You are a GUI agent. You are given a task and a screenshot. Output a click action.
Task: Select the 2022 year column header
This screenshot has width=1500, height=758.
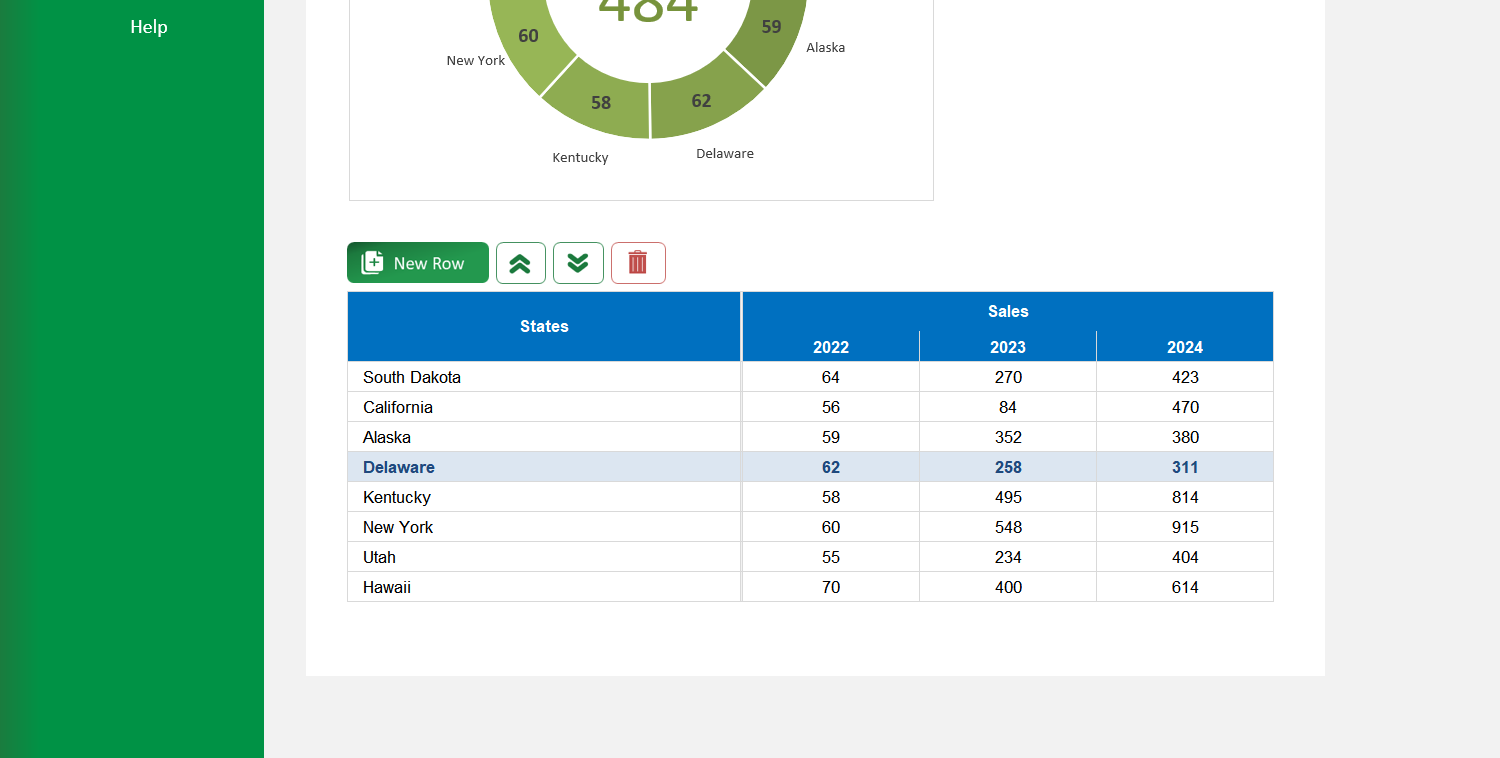pos(830,346)
